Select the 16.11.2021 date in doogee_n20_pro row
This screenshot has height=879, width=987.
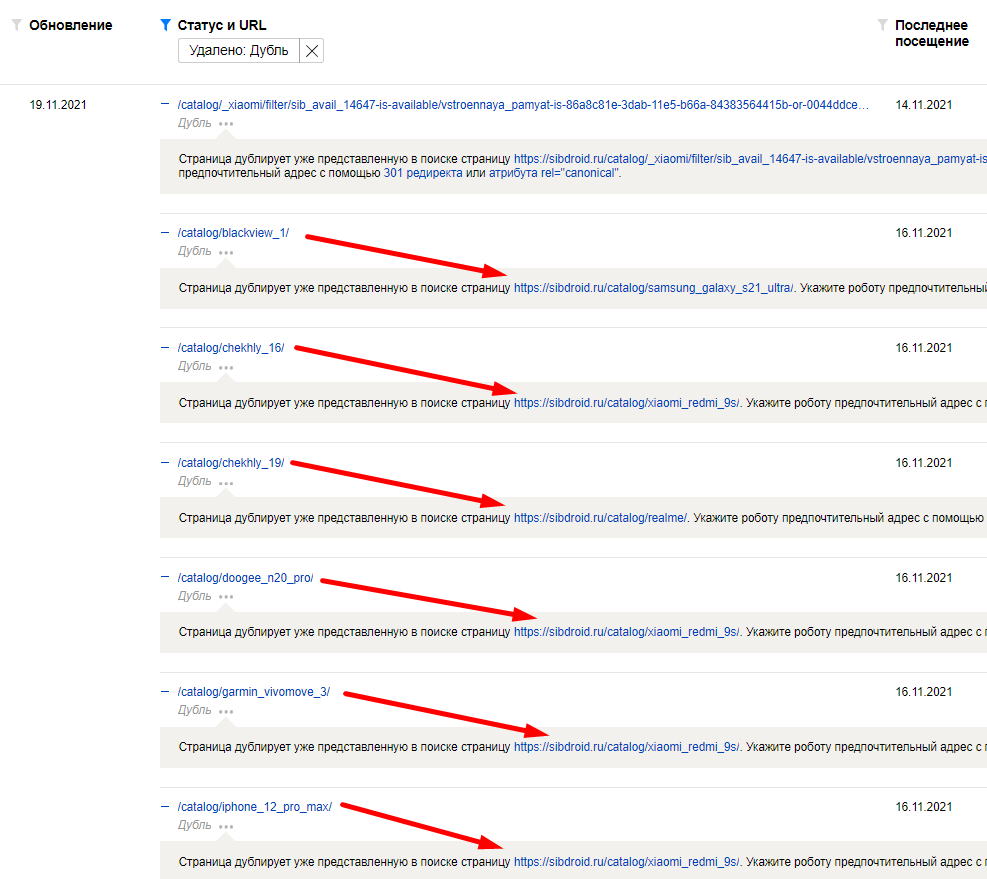pyautogui.click(x=924, y=578)
